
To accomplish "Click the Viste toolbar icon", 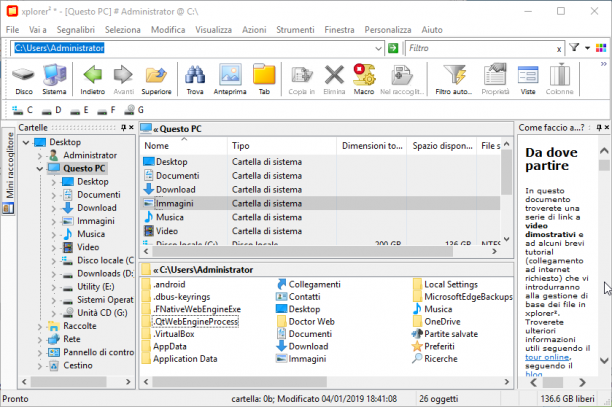I will (528, 80).
